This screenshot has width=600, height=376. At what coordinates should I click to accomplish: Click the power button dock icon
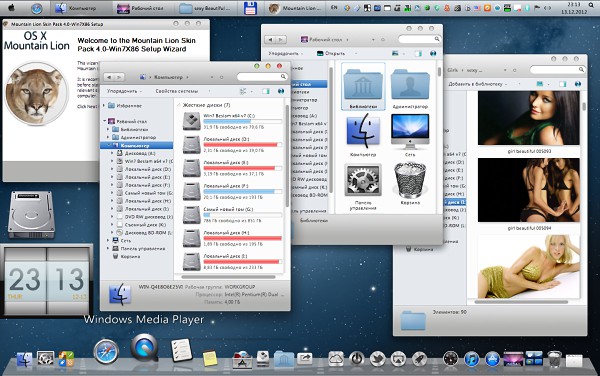[x=357, y=359]
